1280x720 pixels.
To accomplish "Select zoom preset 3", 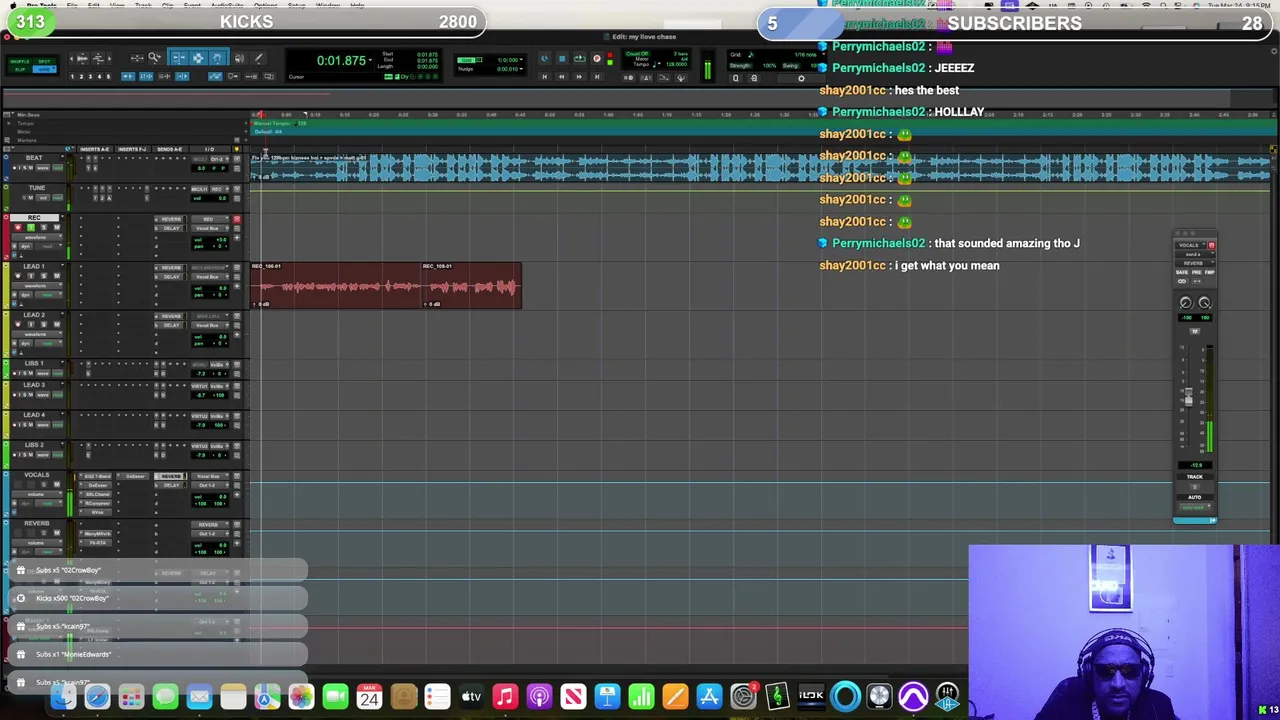I will [x=90, y=77].
